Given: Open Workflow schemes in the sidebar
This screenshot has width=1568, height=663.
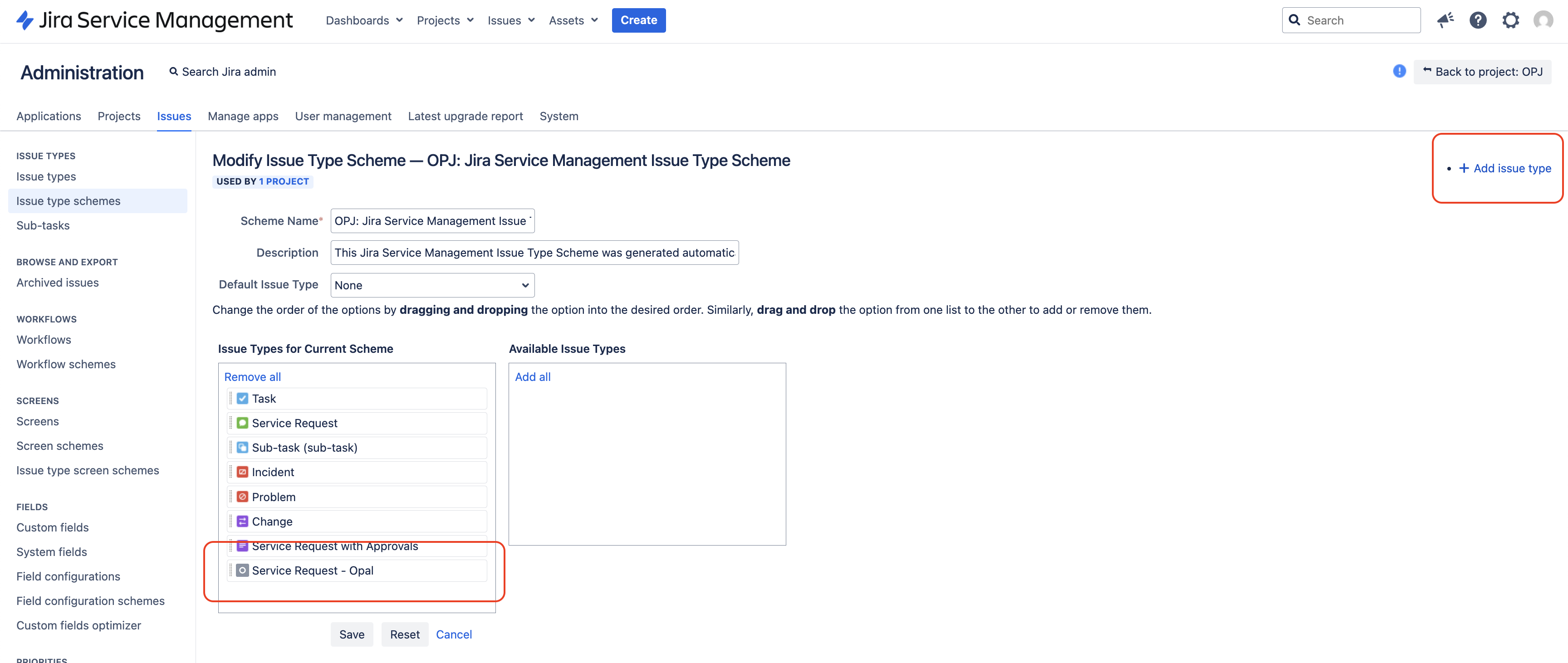Looking at the screenshot, I should [x=66, y=364].
